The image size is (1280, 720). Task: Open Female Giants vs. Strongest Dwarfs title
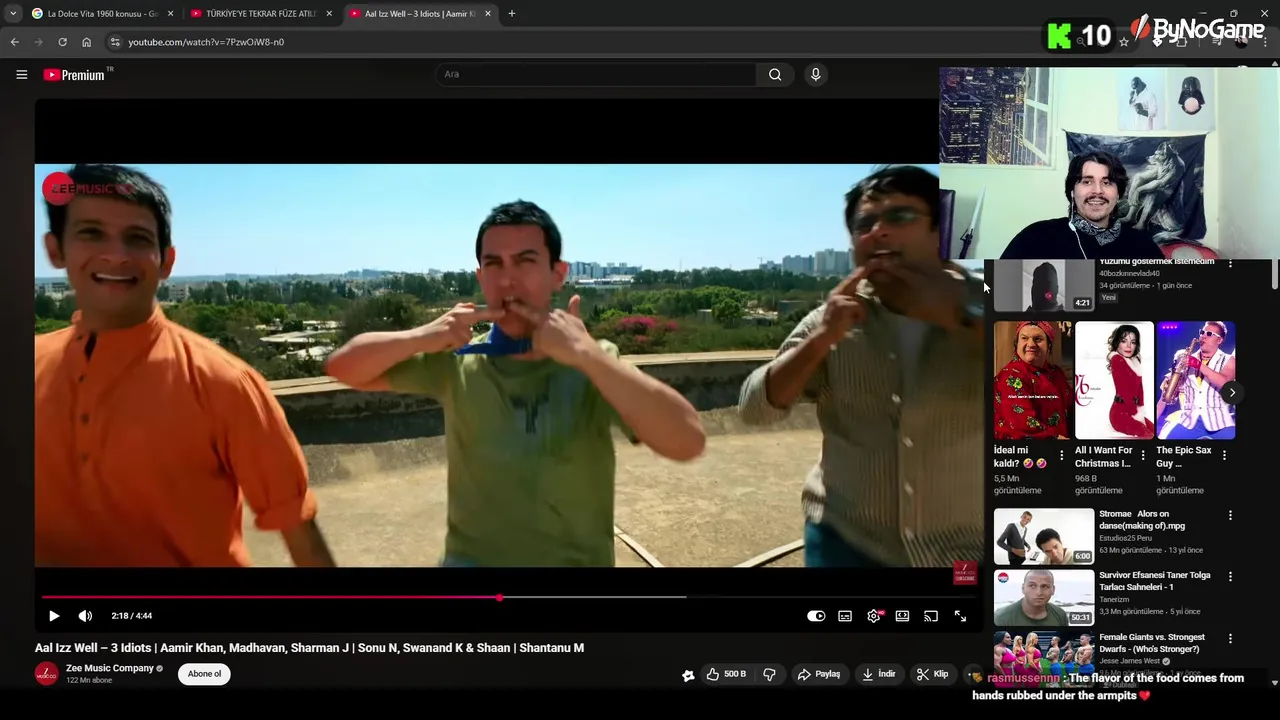pyautogui.click(x=1152, y=643)
